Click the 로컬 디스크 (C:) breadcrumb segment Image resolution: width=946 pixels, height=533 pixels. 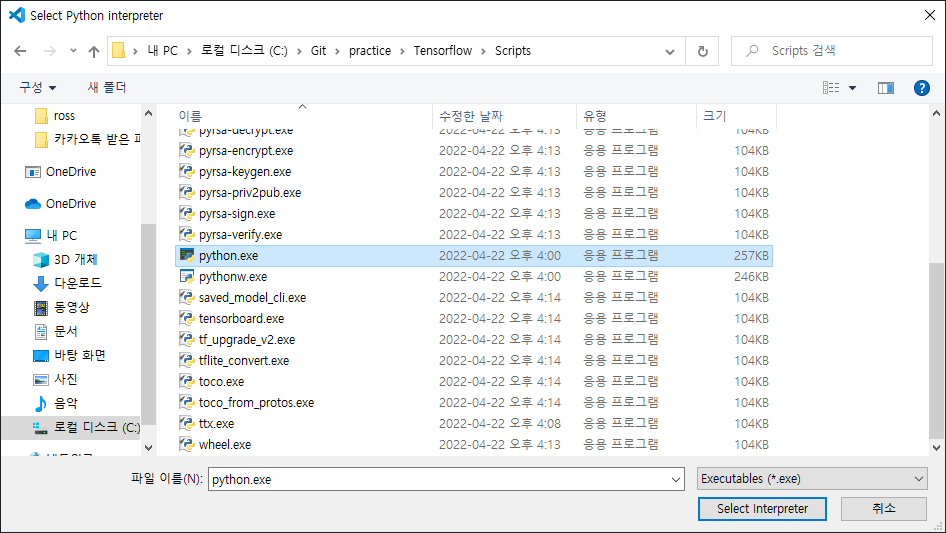[x=244, y=51]
